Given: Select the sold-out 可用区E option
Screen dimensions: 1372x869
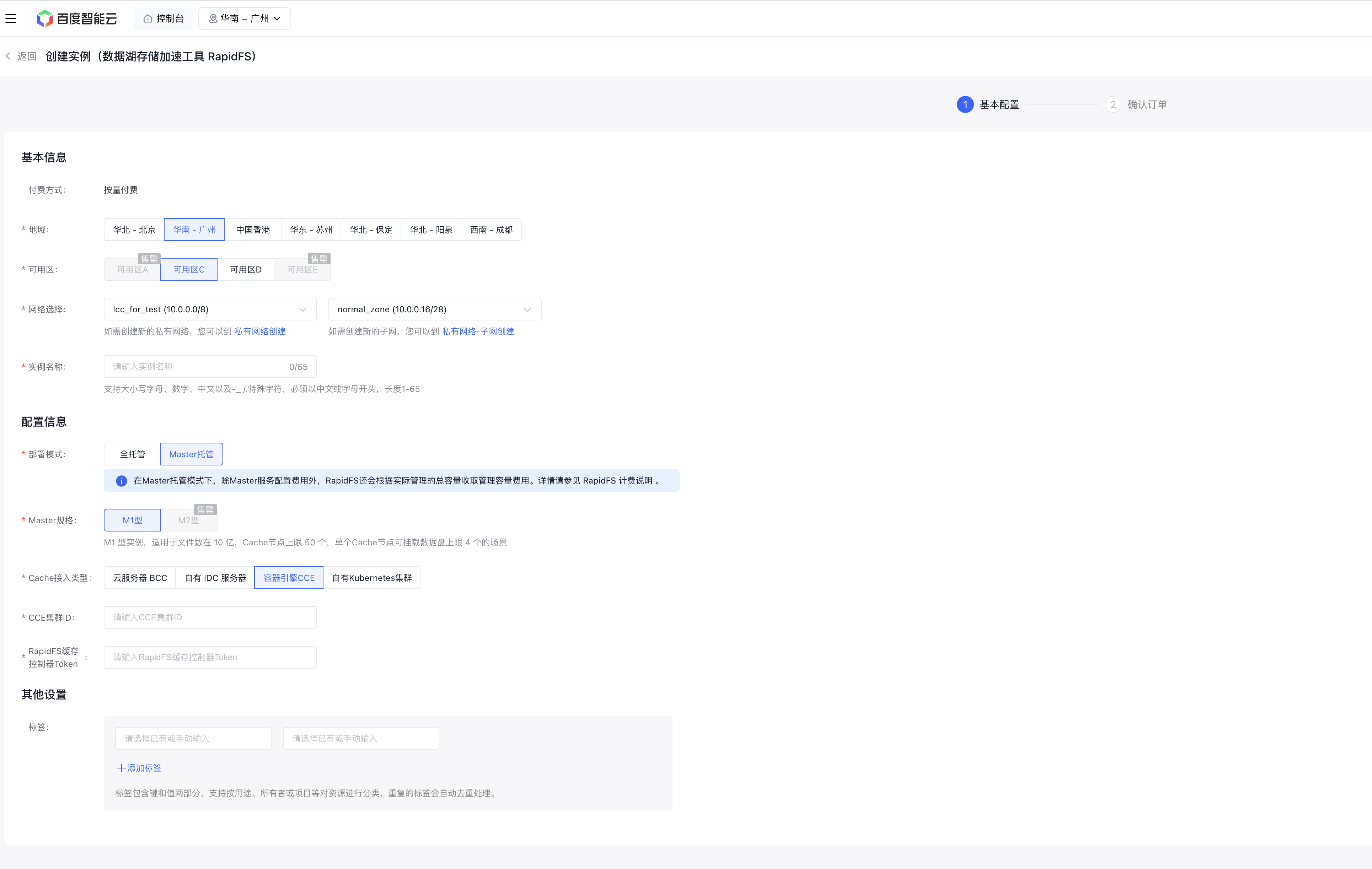Looking at the screenshot, I should coord(302,269).
